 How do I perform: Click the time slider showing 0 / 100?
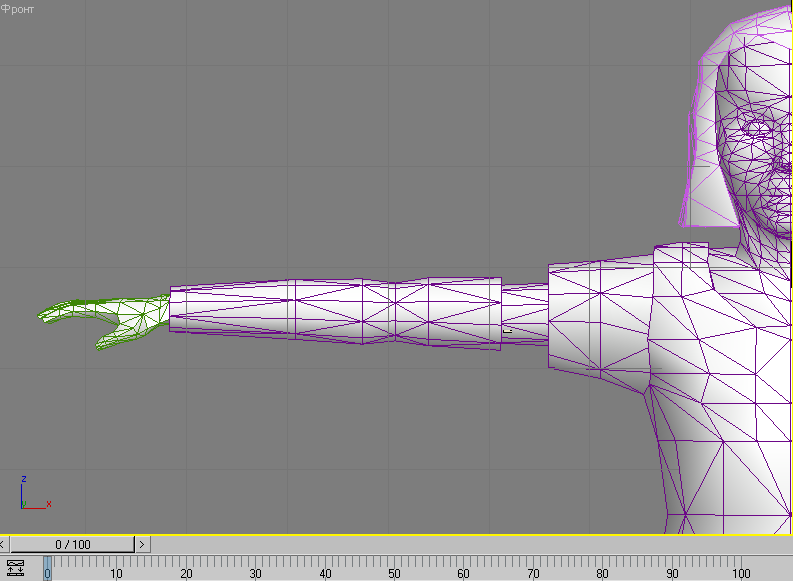tap(72, 545)
